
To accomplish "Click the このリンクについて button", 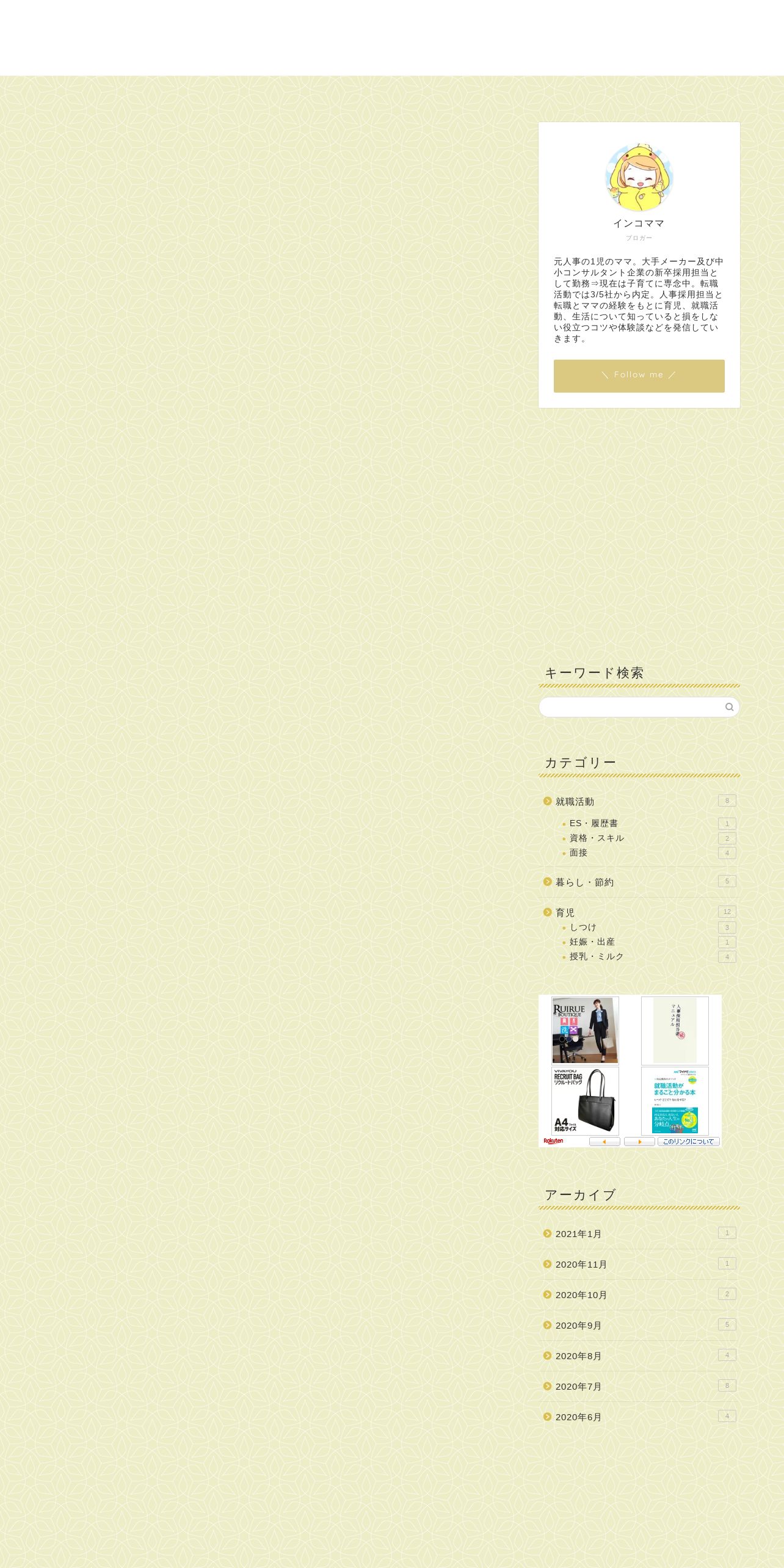I will coord(689,1141).
